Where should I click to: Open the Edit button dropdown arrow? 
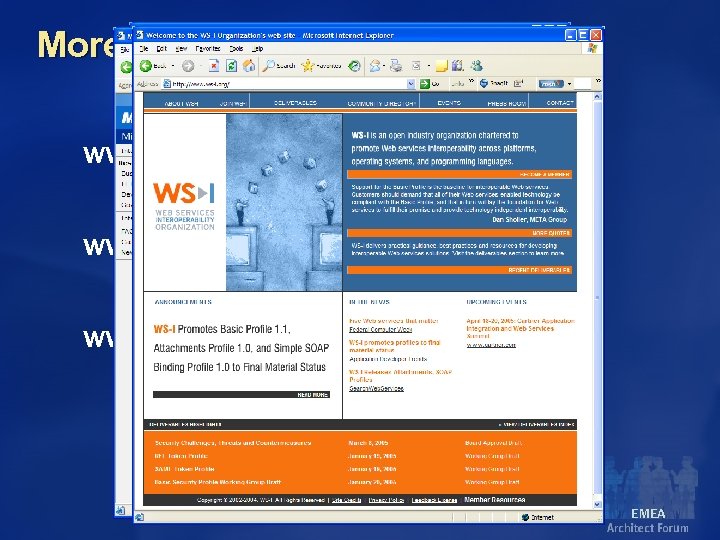[428, 66]
